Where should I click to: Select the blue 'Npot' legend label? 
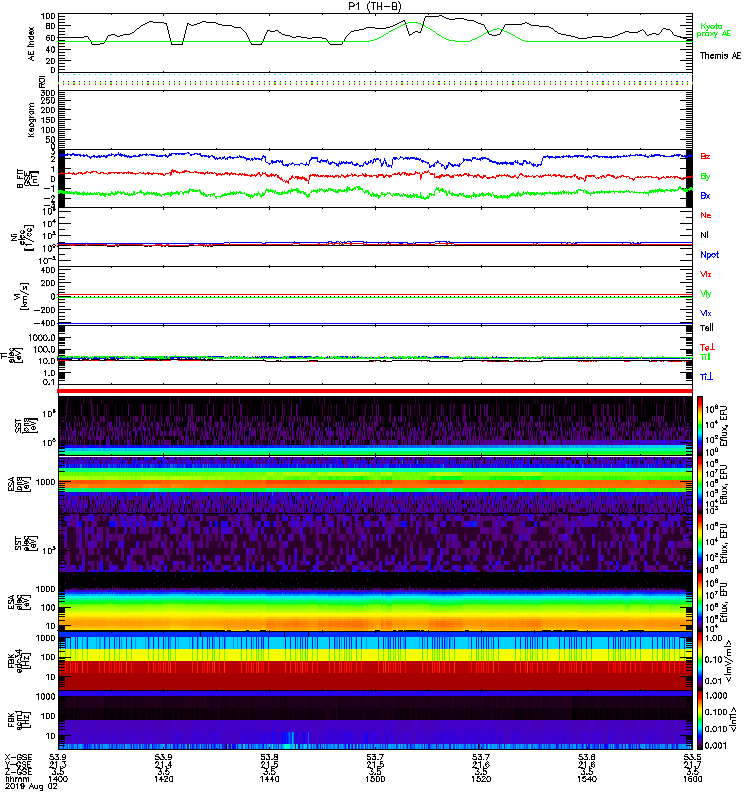(x=710, y=255)
